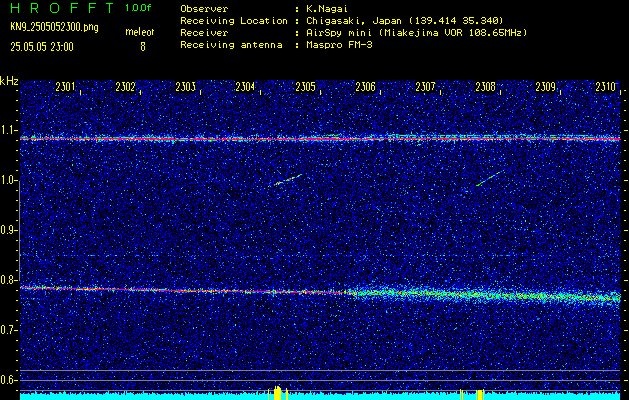Select the filename KN9_2505052300.png
This screenshot has height=400, width=629.
(x=54, y=27)
